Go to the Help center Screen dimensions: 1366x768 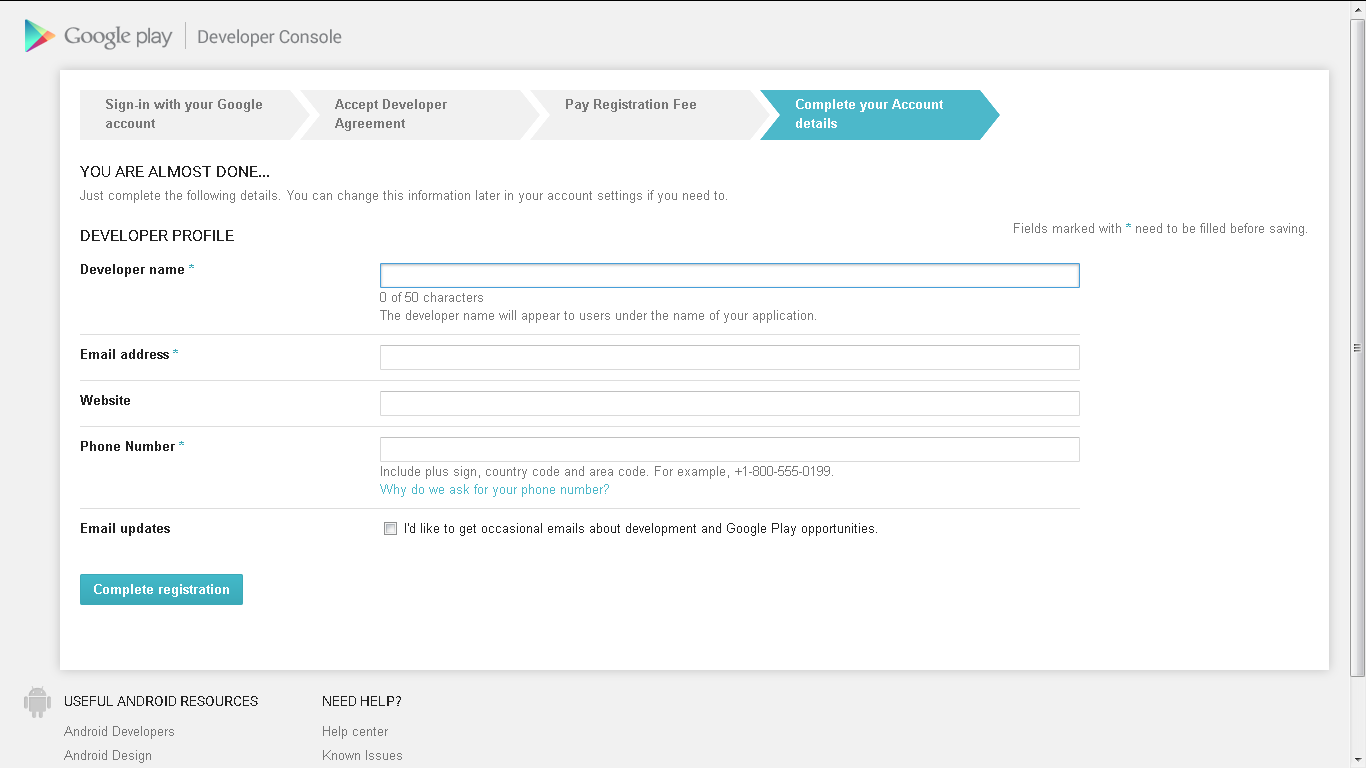(x=355, y=731)
